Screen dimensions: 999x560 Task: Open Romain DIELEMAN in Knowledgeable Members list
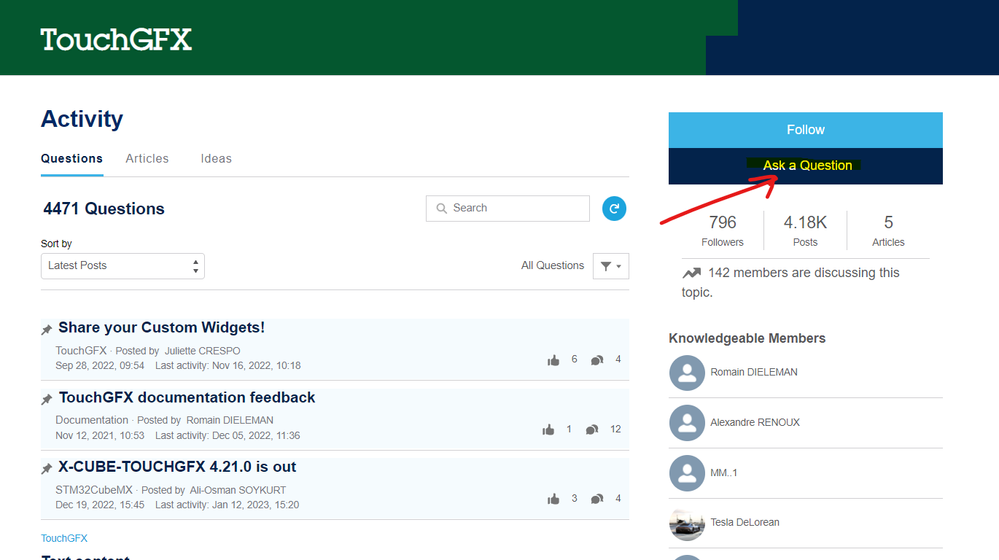754,373
